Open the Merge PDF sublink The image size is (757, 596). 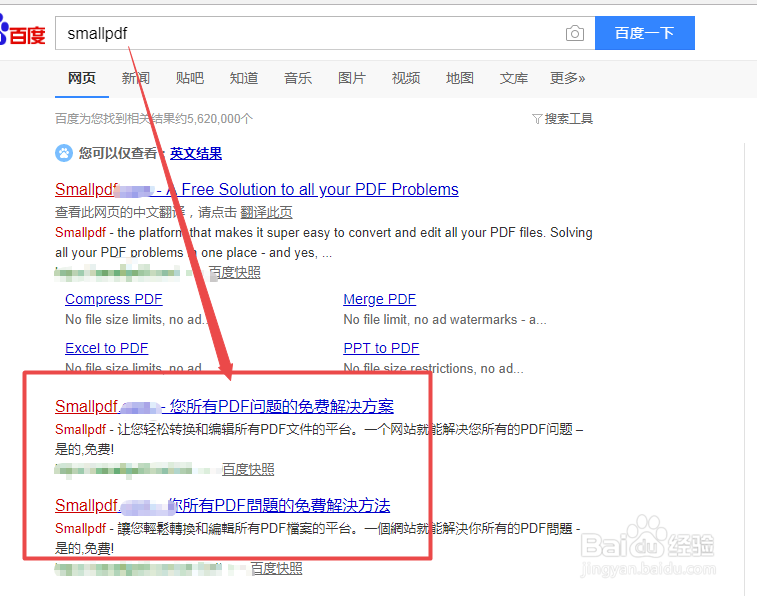(x=379, y=299)
